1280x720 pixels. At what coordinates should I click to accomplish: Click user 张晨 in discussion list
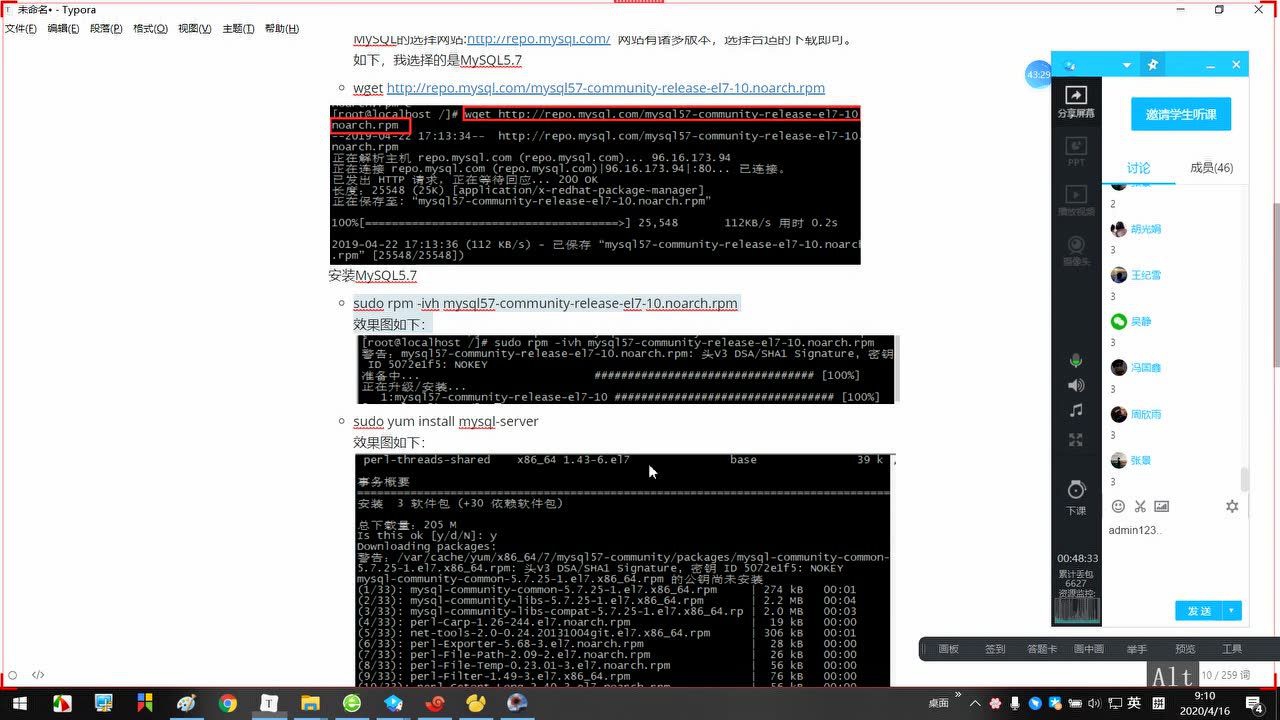click(1140, 461)
